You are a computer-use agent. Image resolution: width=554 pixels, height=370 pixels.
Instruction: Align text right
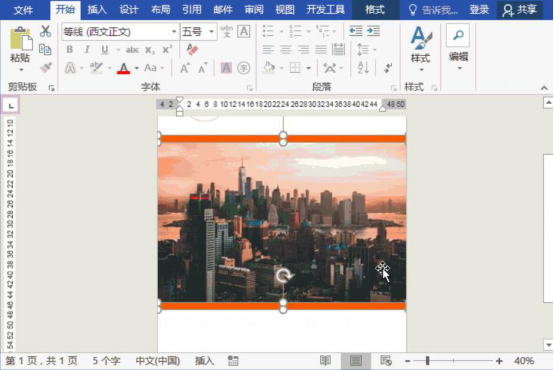point(303,49)
